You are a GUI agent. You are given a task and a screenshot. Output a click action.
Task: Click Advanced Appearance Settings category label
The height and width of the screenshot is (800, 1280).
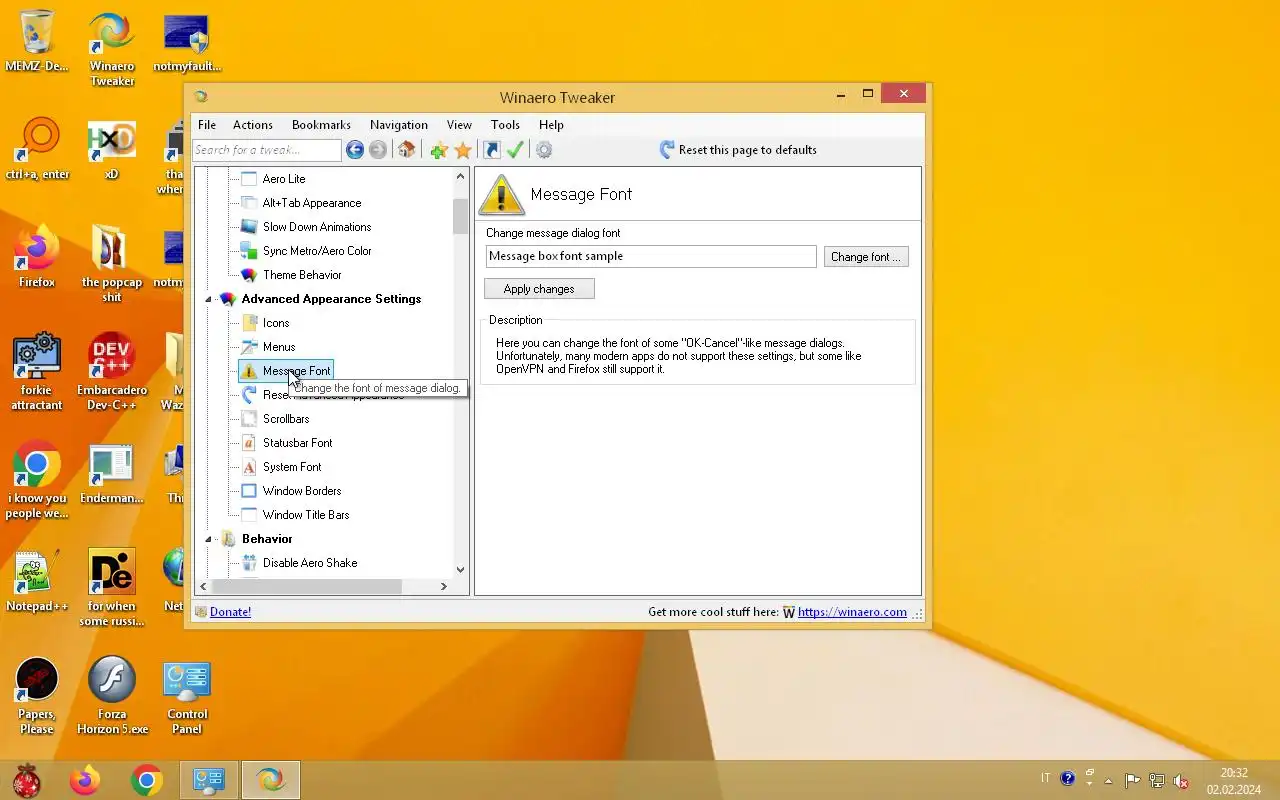click(331, 299)
